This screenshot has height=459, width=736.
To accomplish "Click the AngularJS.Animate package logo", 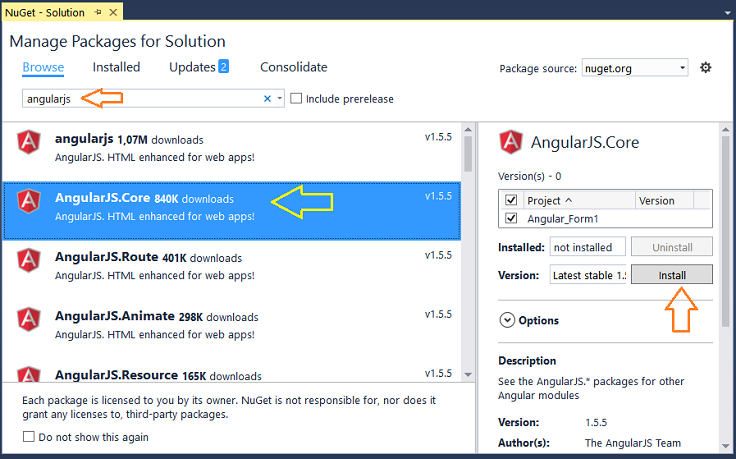I will pos(29,319).
